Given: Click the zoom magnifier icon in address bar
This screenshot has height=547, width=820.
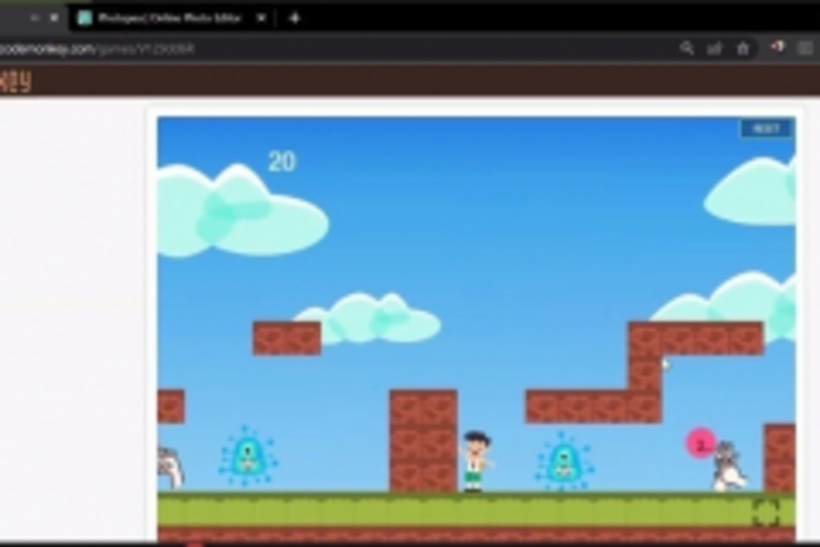Looking at the screenshot, I should [686, 48].
